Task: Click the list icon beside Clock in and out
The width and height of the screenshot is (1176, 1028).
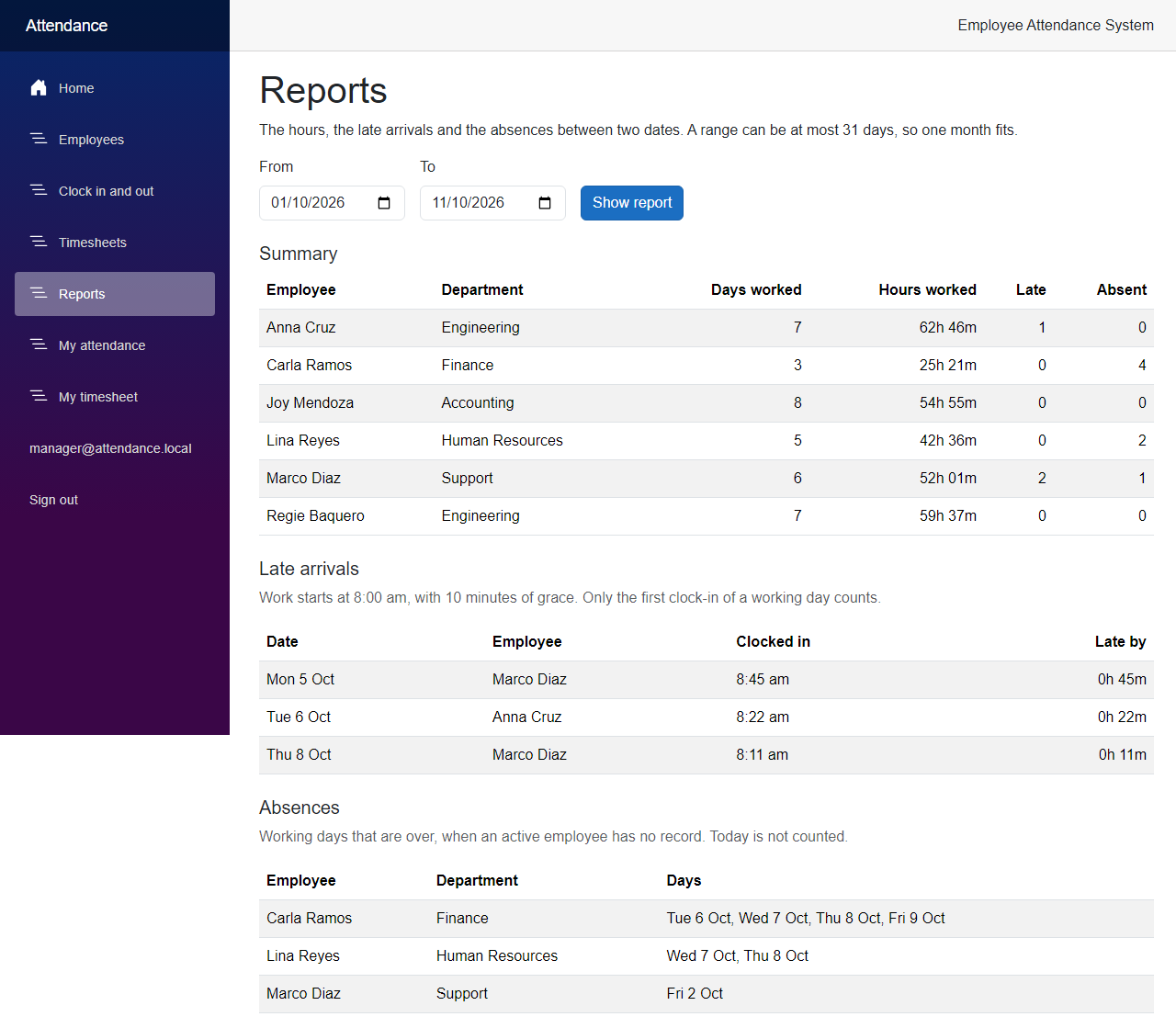Action: click(x=39, y=190)
